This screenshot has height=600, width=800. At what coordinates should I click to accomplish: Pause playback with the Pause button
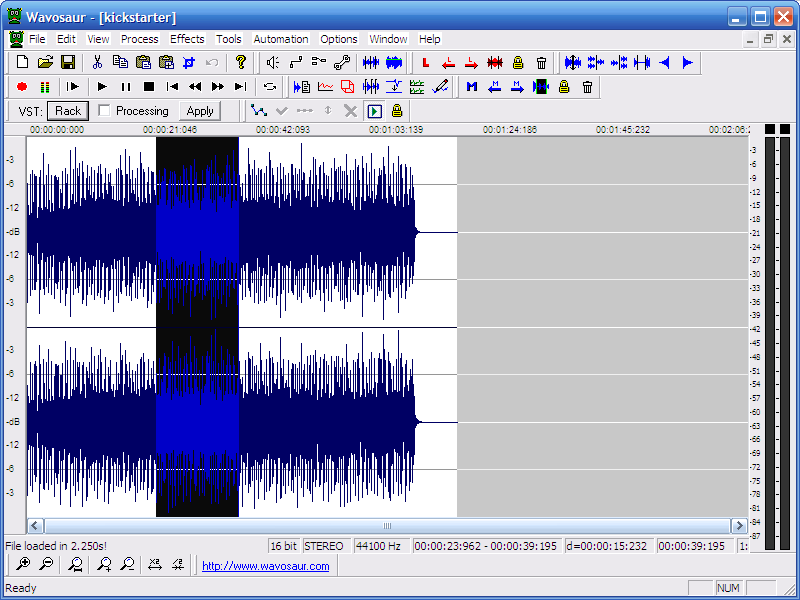pyautogui.click(x=126, y=87)
